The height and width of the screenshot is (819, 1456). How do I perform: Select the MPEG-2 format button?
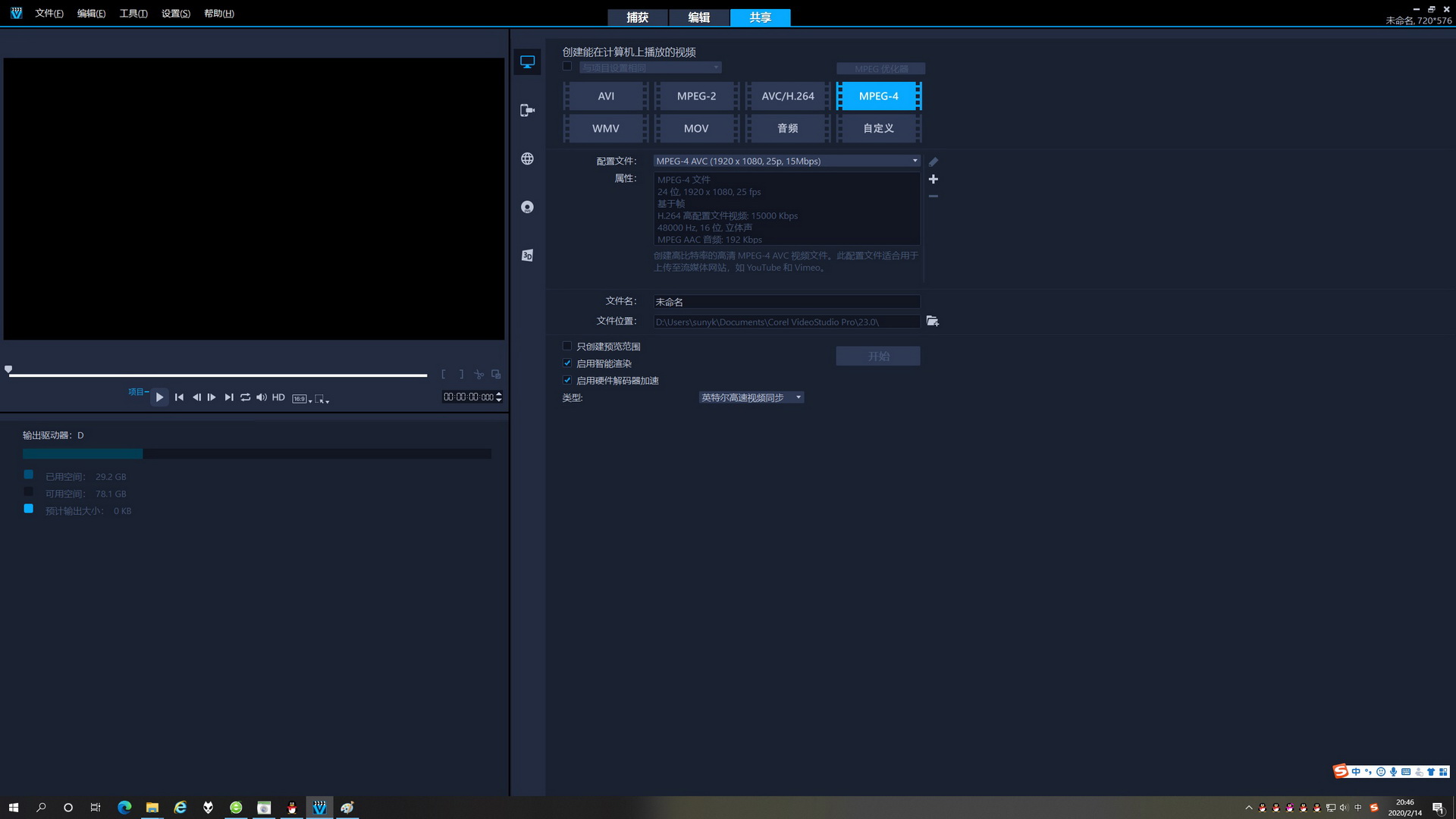(696, 96)
